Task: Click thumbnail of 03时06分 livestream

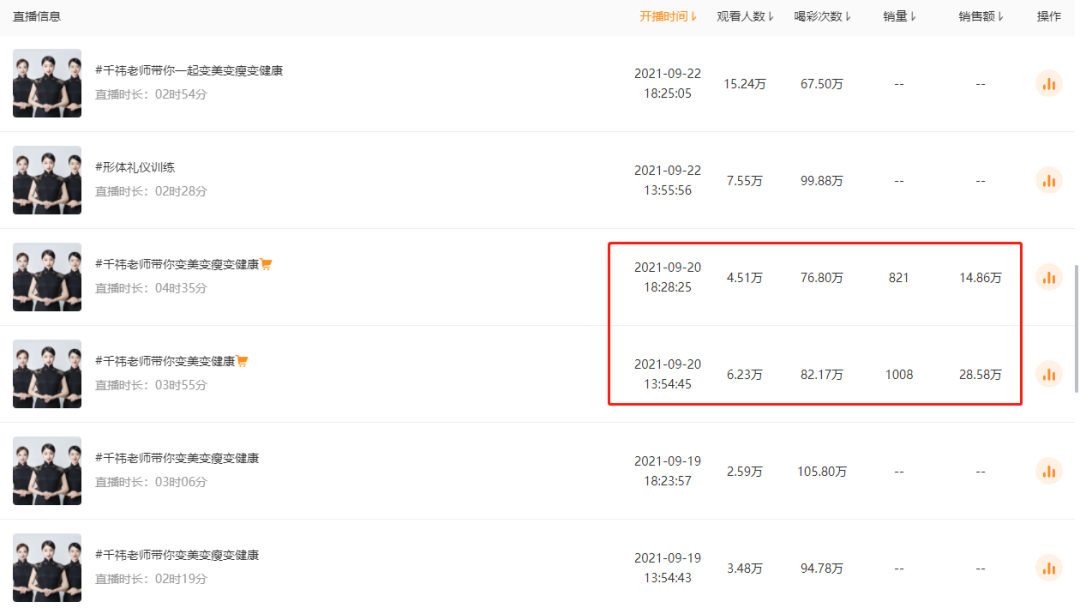Action: pyautogui.click(x=47, y=471)
